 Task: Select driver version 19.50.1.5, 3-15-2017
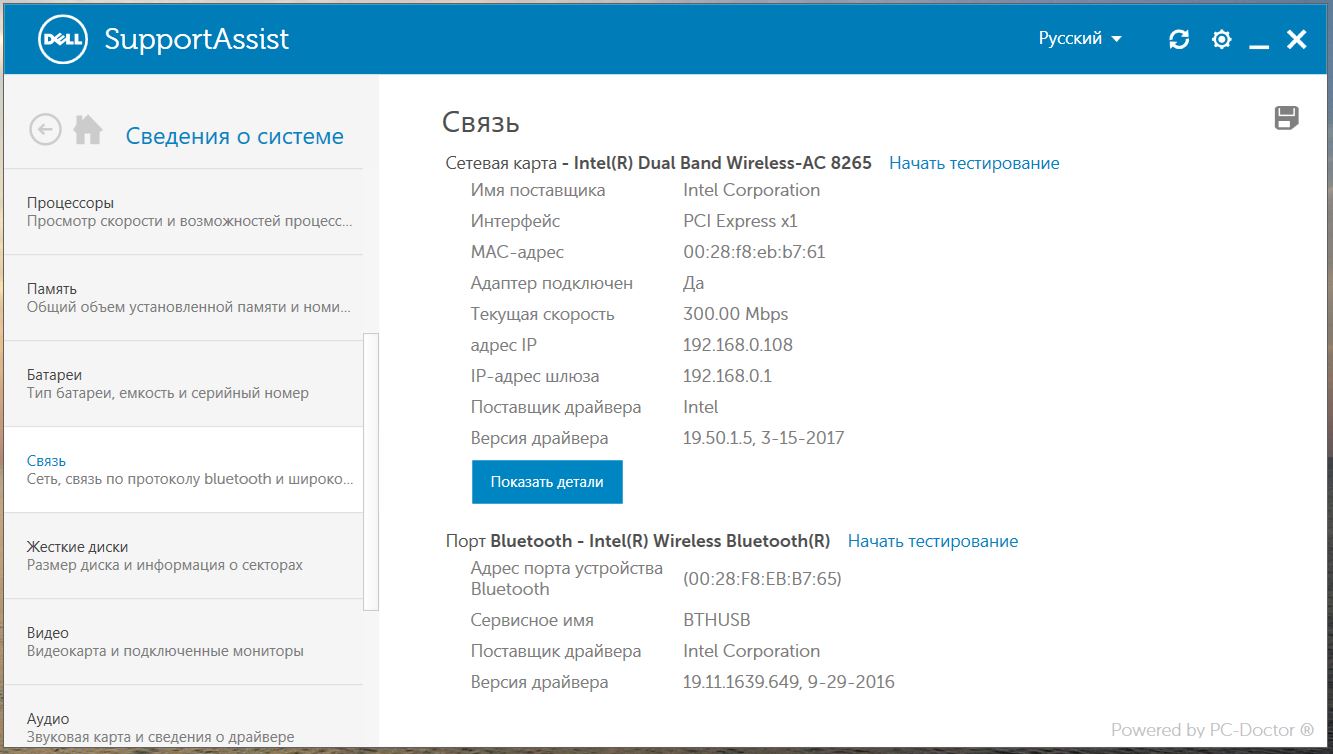pyautogui.click(x=764, y=438)
